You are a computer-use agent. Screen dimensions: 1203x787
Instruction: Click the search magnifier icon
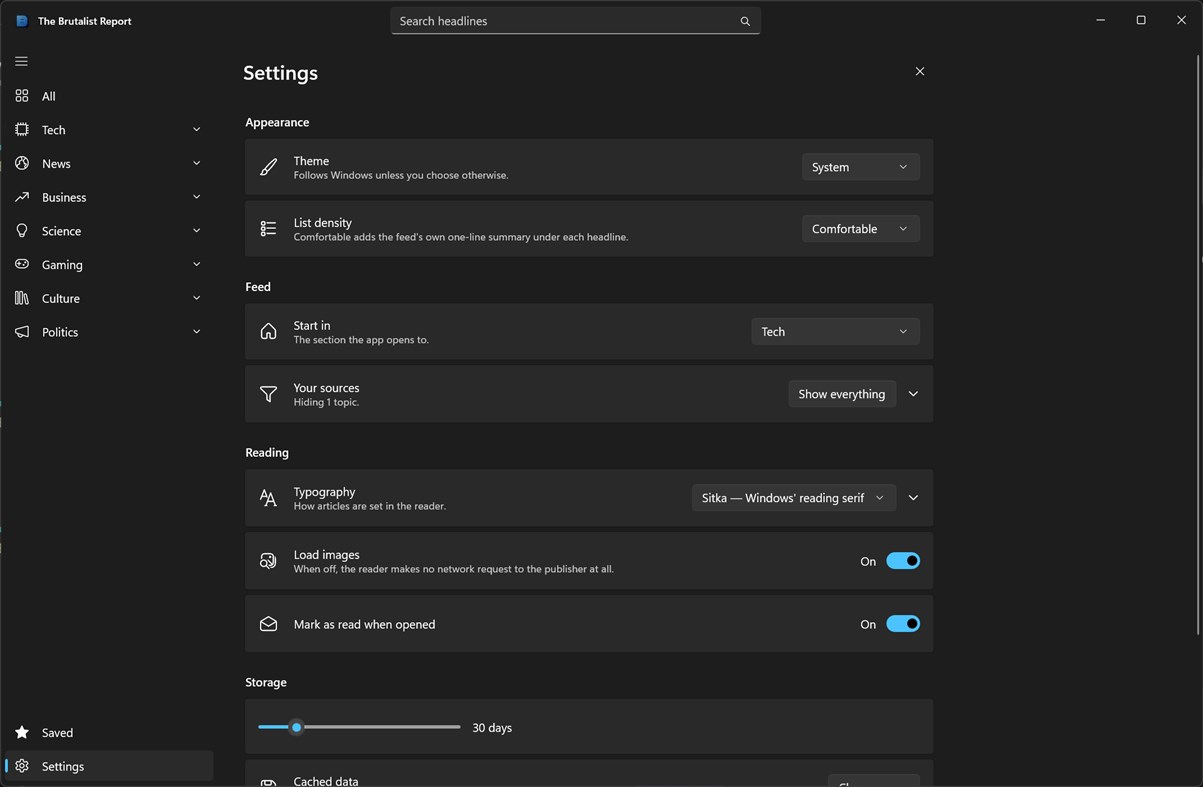pyautogui.click(x=745, y=21)
